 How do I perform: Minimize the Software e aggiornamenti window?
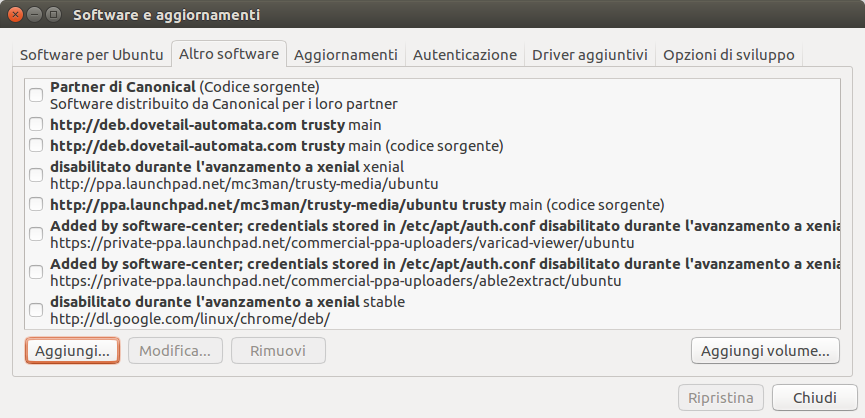pyautogui.click(x=35, y=14)
